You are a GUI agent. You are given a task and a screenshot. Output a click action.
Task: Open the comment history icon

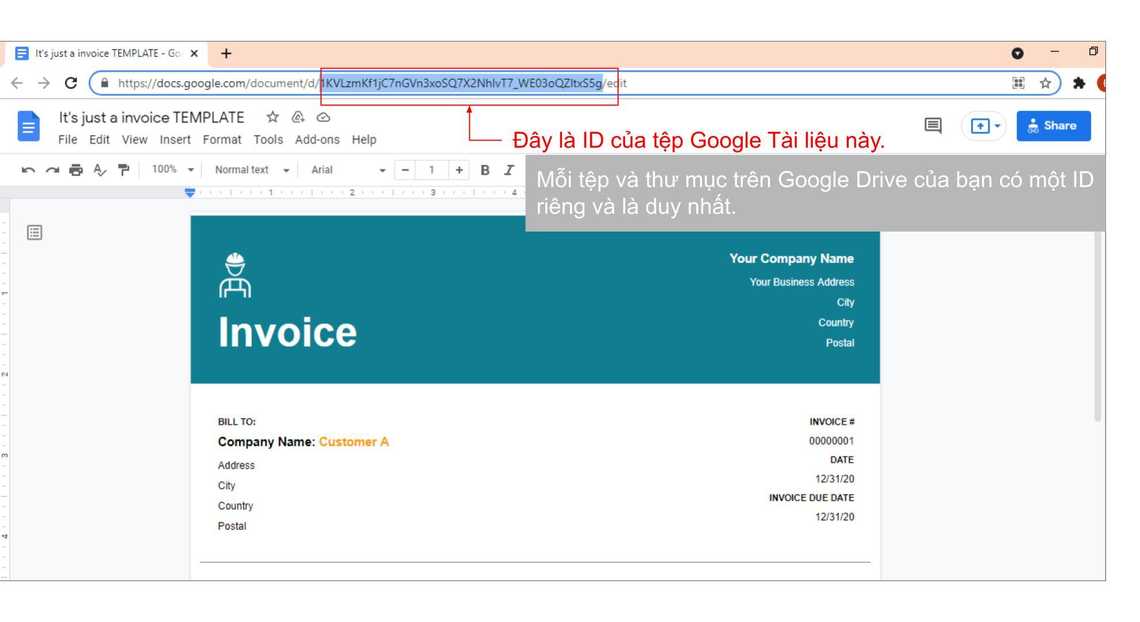[933, 125]
